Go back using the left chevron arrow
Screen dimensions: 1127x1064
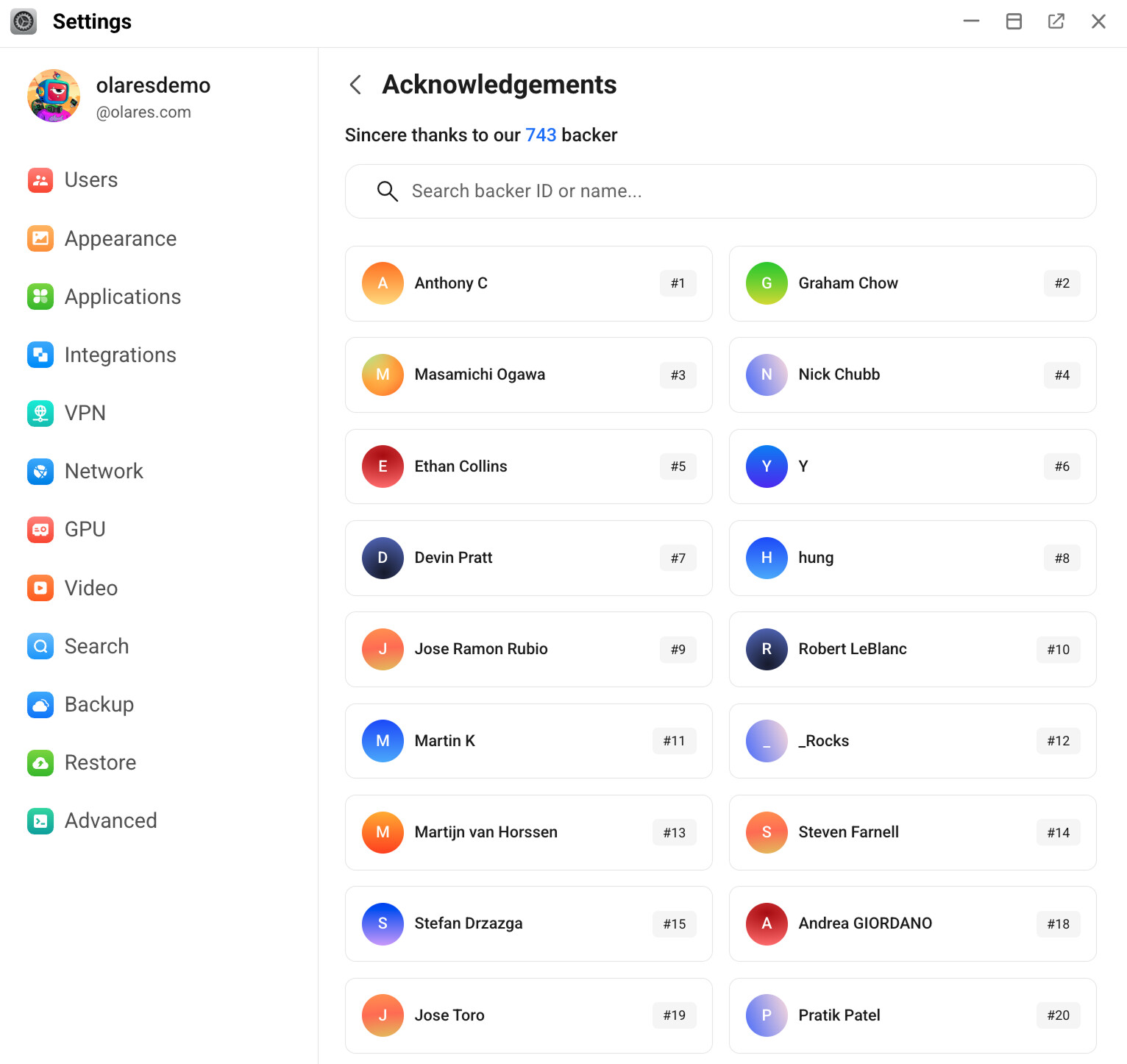[x=355, y=85]
